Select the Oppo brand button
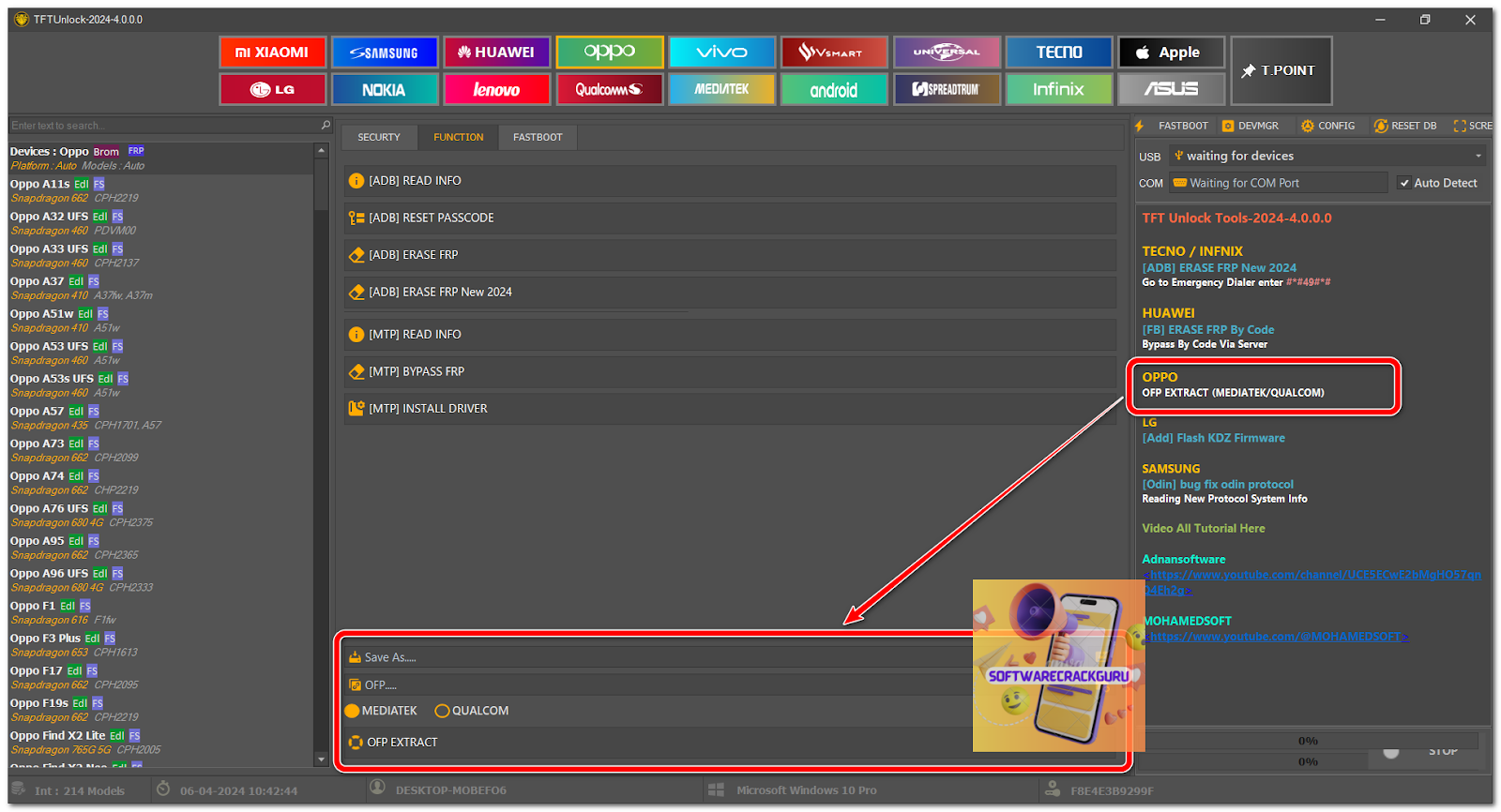The image size is (1501, 812). click(x=610, y=53)
